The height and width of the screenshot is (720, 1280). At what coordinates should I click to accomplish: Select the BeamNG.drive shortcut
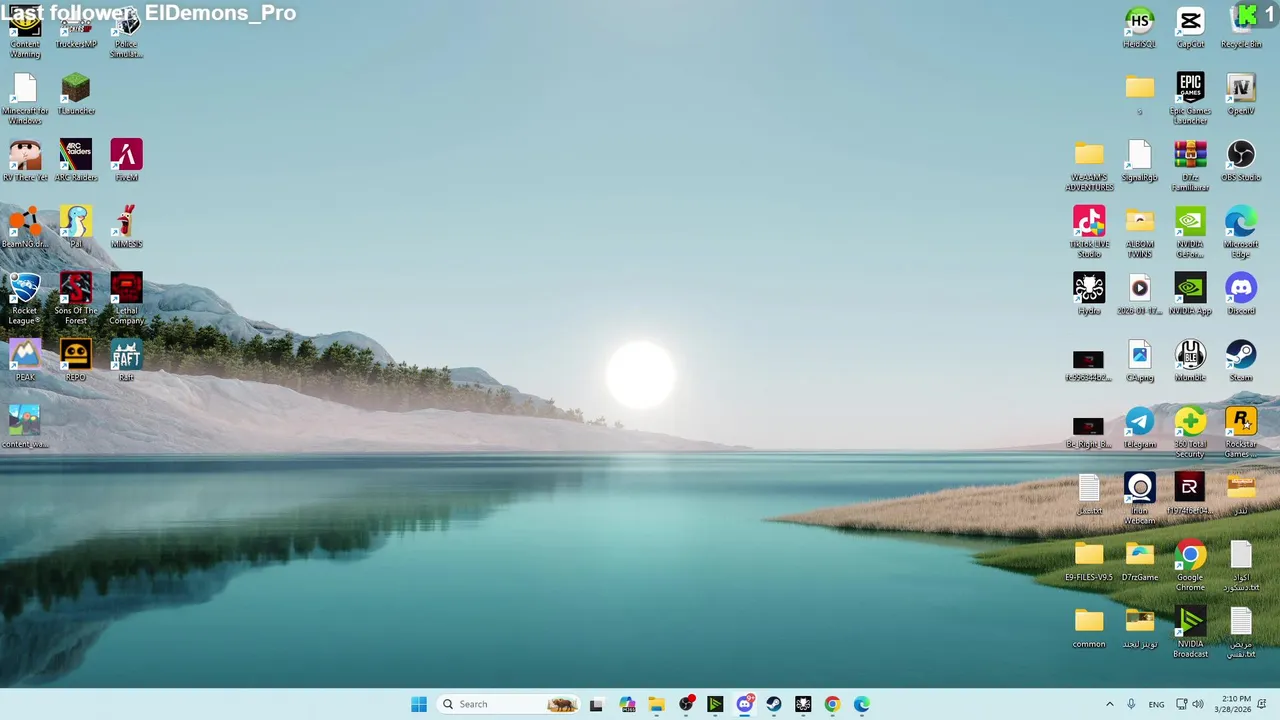[25, 228]
